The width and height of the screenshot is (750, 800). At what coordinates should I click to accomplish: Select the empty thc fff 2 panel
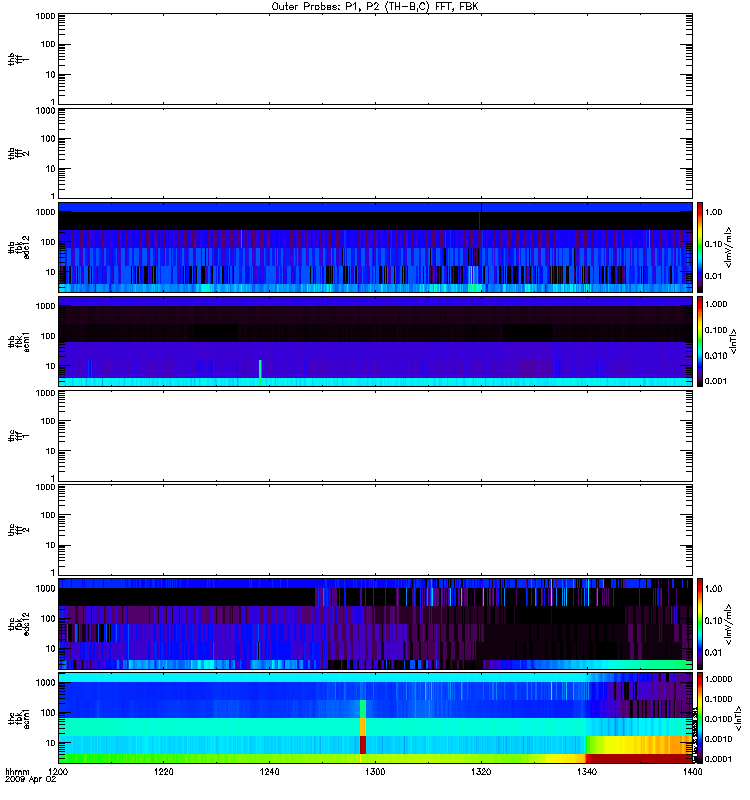coord(375,530)
